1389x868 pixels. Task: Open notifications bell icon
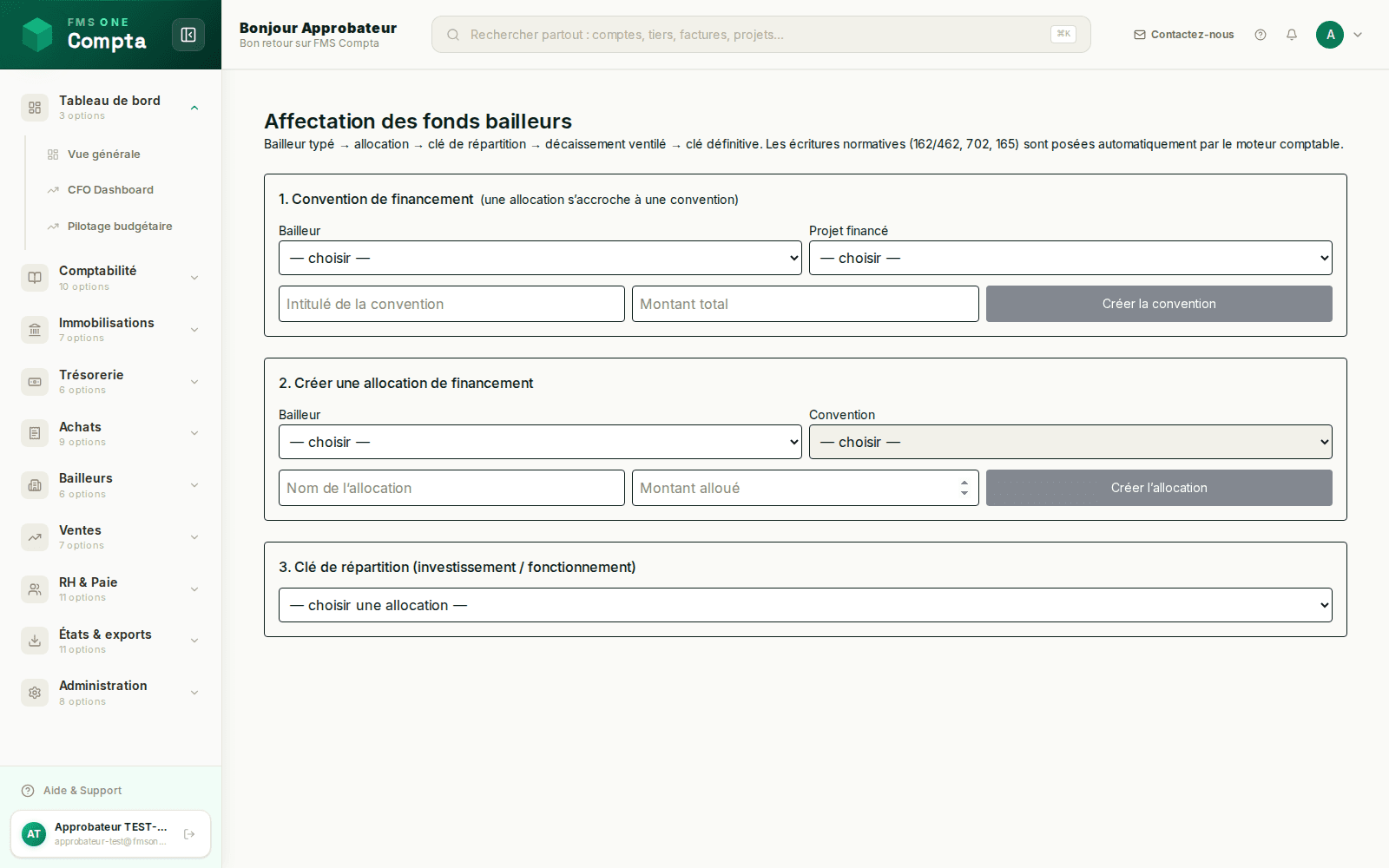(x=1292, y=35)
